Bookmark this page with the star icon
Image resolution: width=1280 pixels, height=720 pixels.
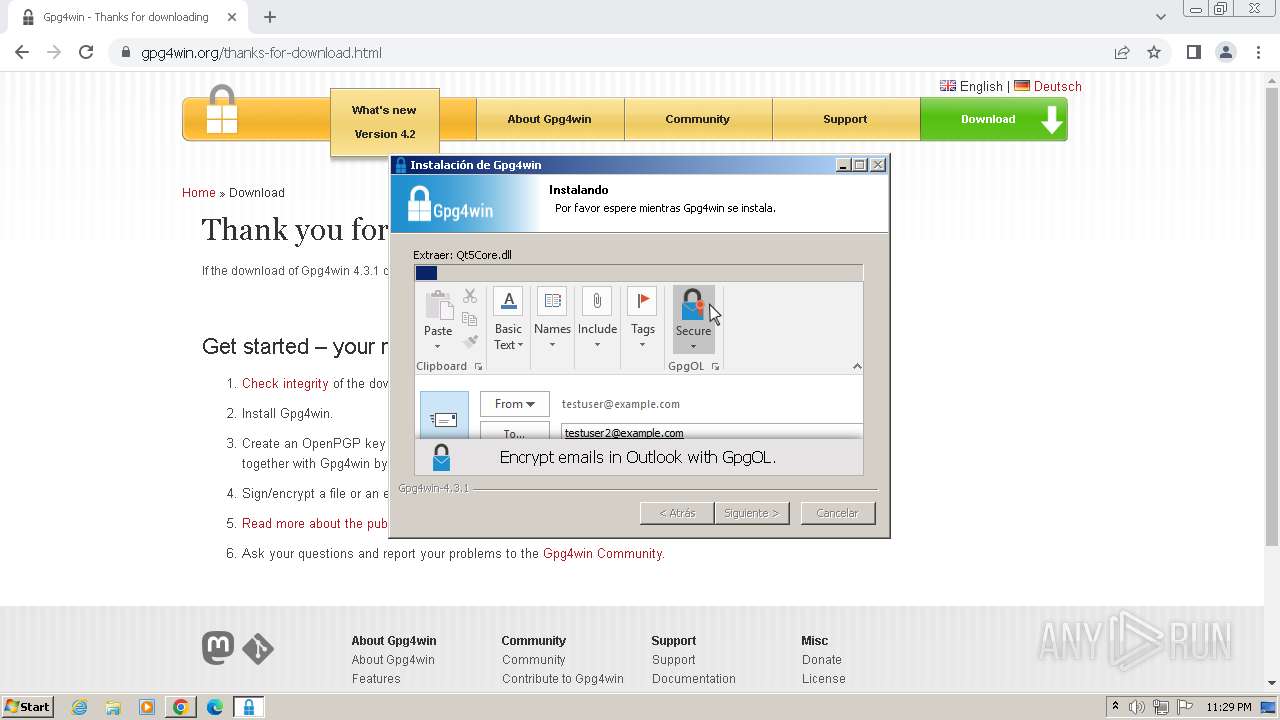(x=1154, y=53)
